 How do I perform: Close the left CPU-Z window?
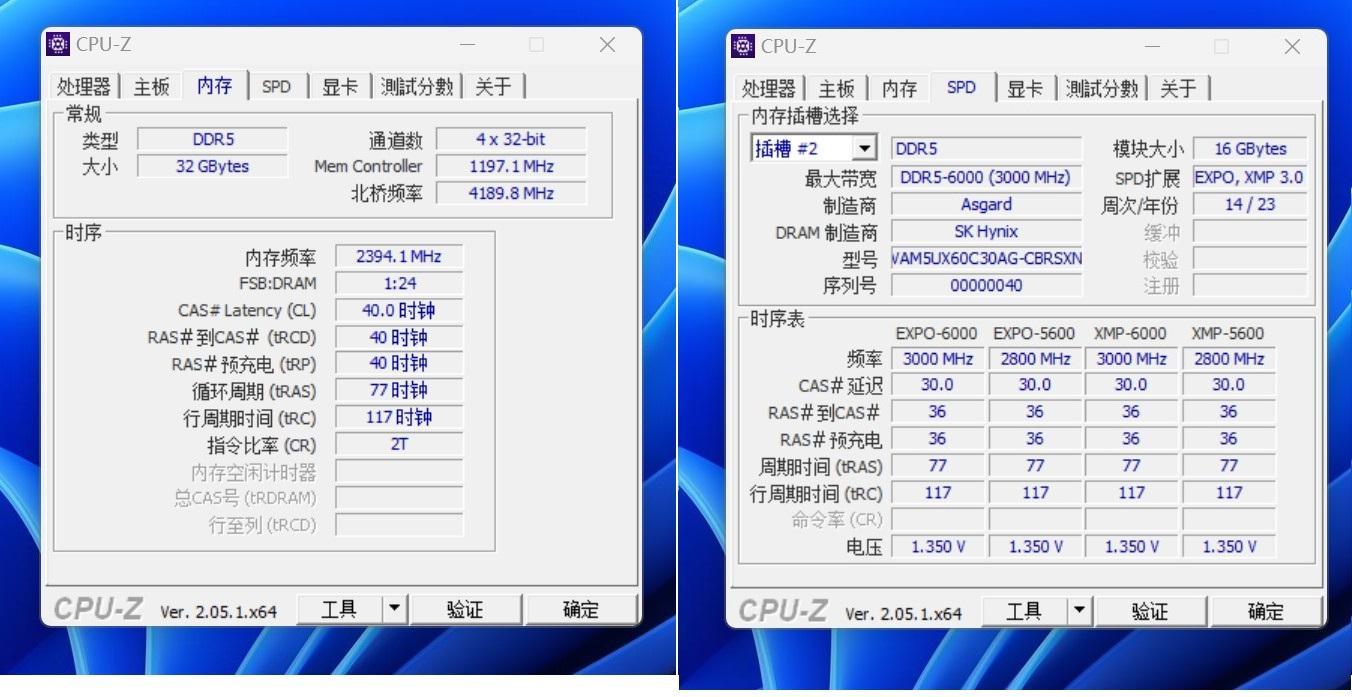coord(607,45)
